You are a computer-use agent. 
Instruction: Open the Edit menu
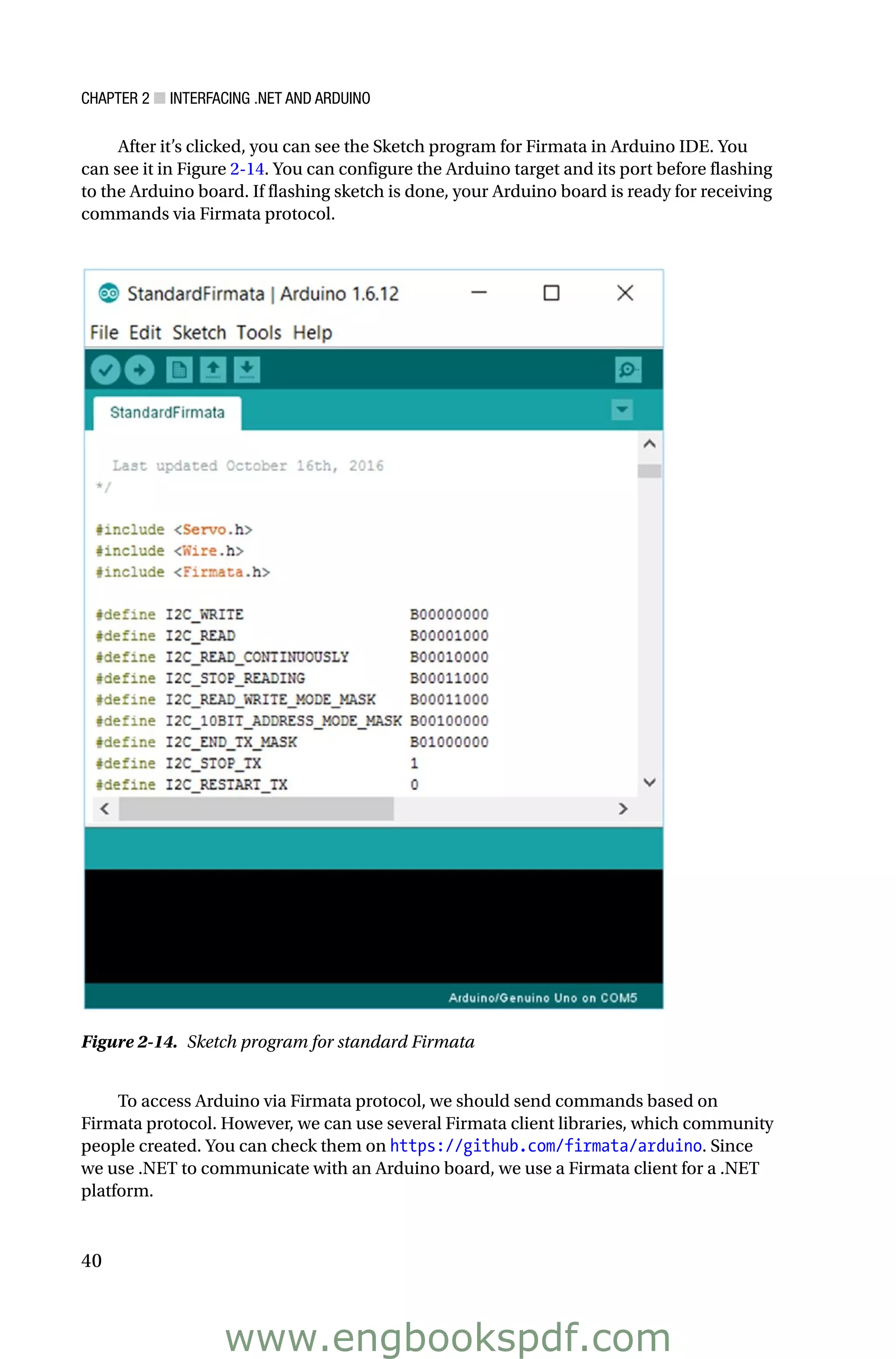point(145,333)
